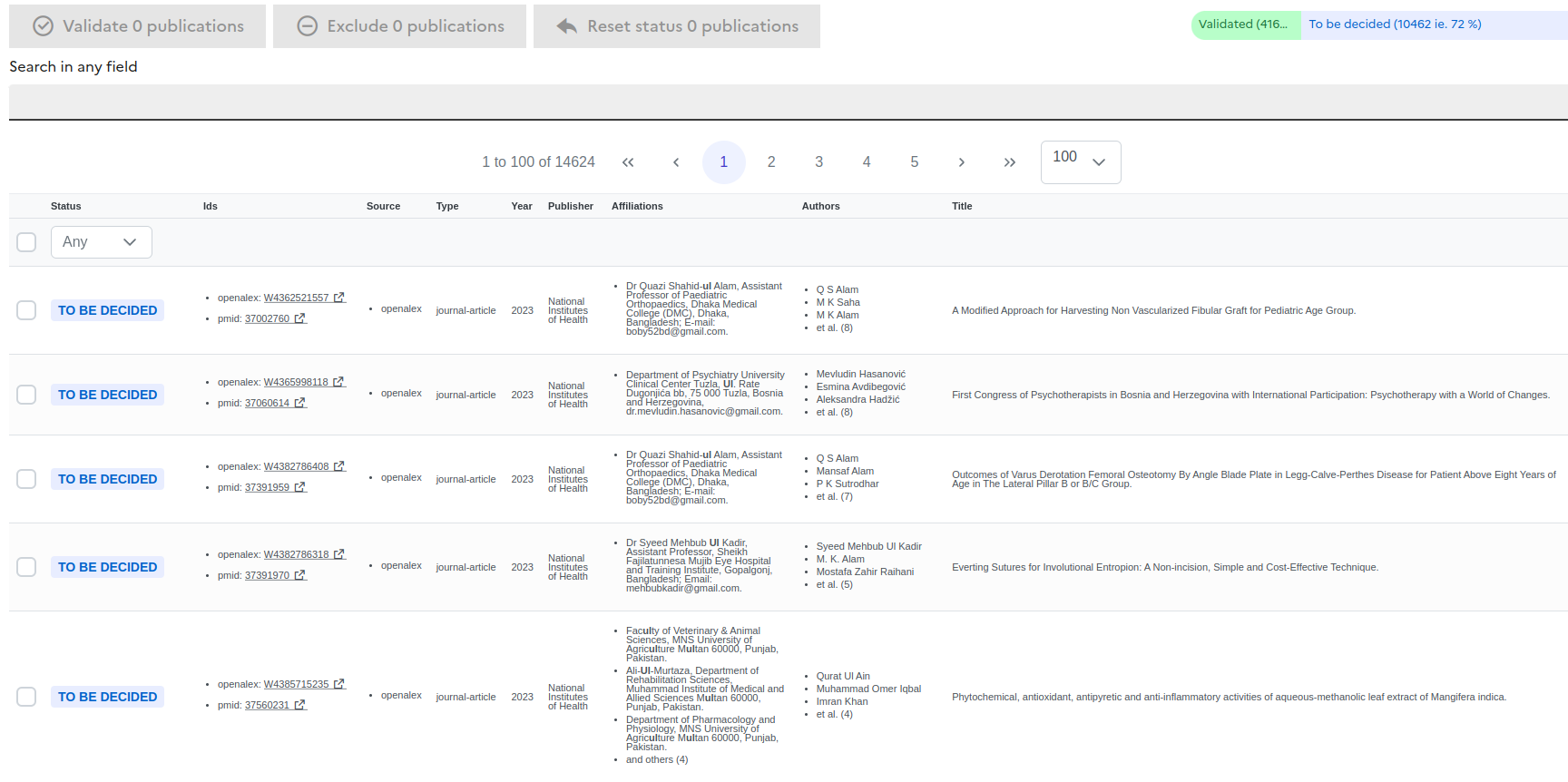Click Validate 0 publications button
The height and width of the screenshot is (782, 1568).
(138, 26)
